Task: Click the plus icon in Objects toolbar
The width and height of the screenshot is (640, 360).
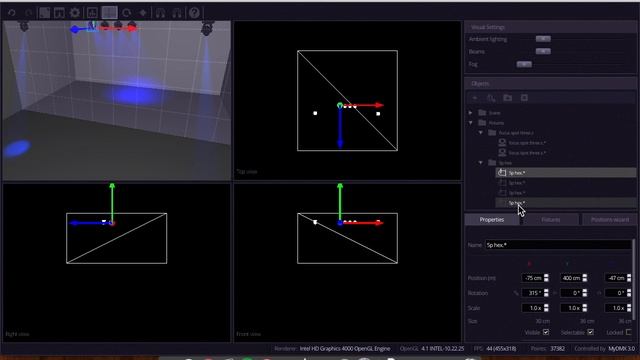Action: click(x=475, y=98)
